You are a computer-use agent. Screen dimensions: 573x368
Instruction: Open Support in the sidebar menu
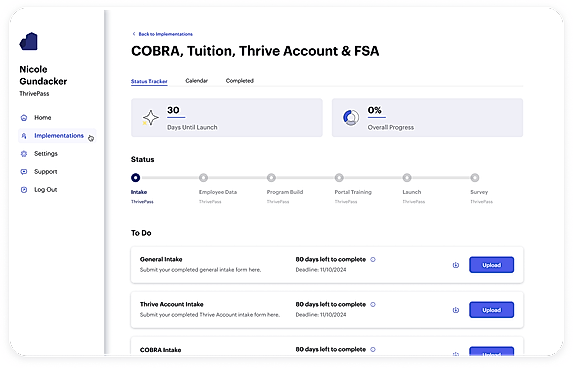tap(46, 171)
